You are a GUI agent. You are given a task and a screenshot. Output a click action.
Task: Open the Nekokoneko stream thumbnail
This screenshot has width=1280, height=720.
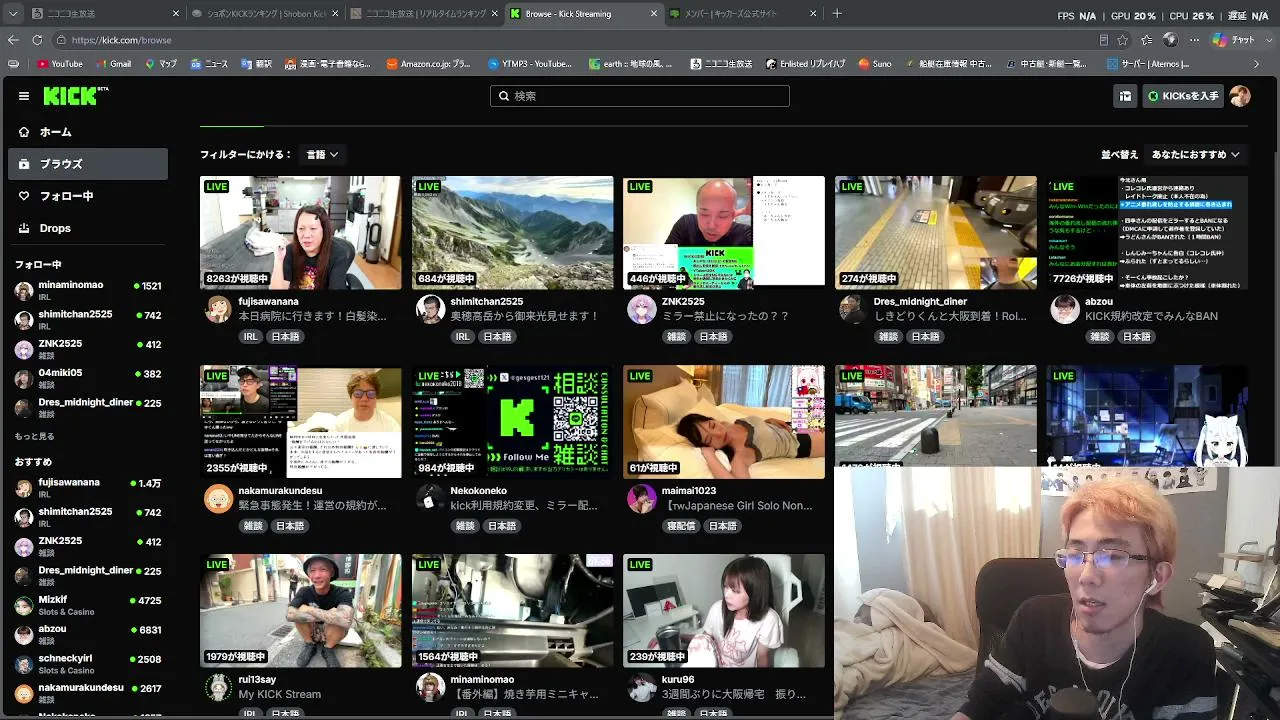(x=513, y=422)
